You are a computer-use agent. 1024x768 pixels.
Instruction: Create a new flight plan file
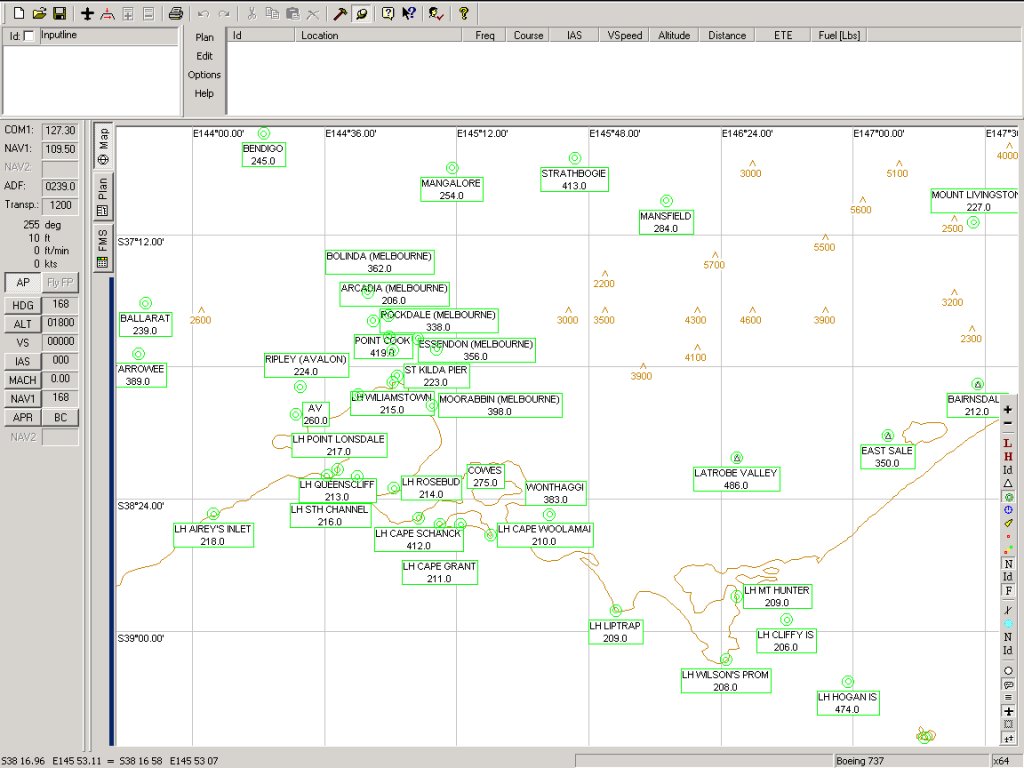click(19, 13)
